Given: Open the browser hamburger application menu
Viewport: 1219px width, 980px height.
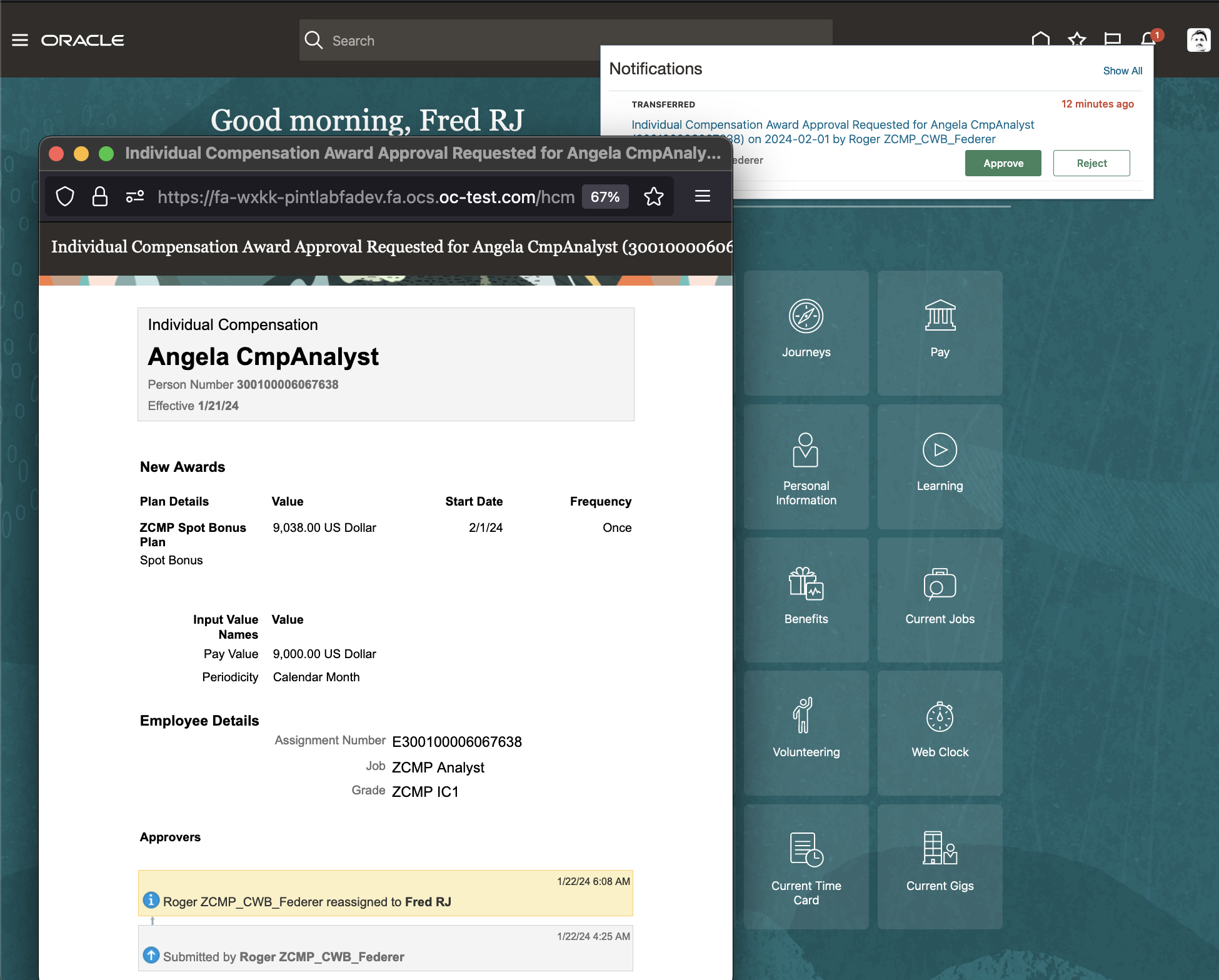Looking at the screenshot, I should [x=703, y=196].
